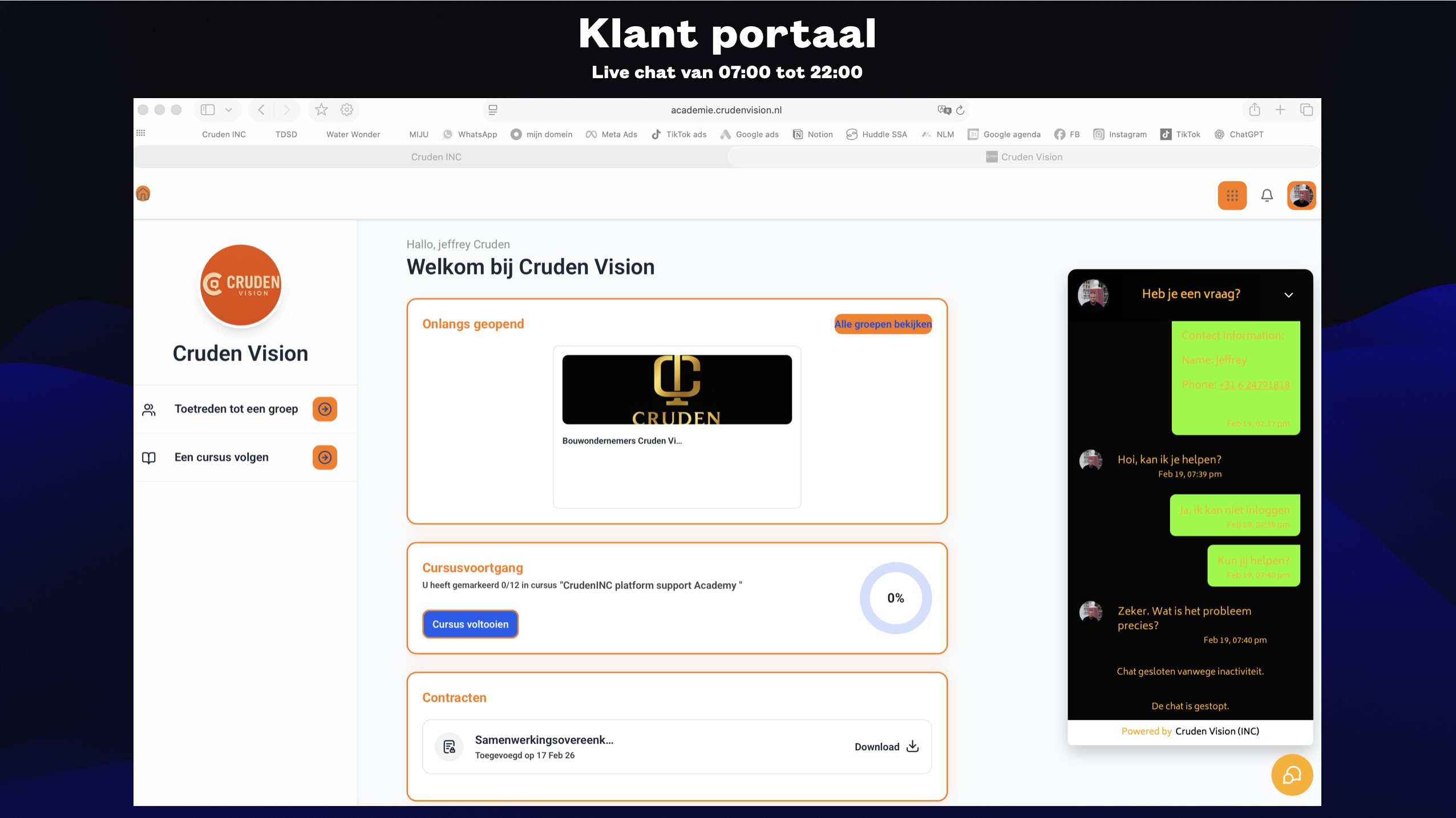
Task: Toggle Safari sidebar button
Action: click(x=208, y=110)
